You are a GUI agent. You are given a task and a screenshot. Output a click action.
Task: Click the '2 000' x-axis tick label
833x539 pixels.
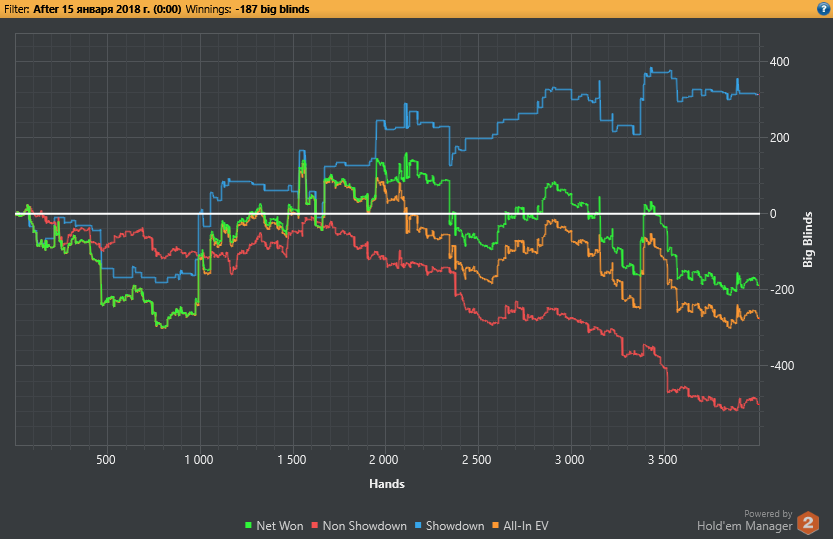(x=384, y=459)
